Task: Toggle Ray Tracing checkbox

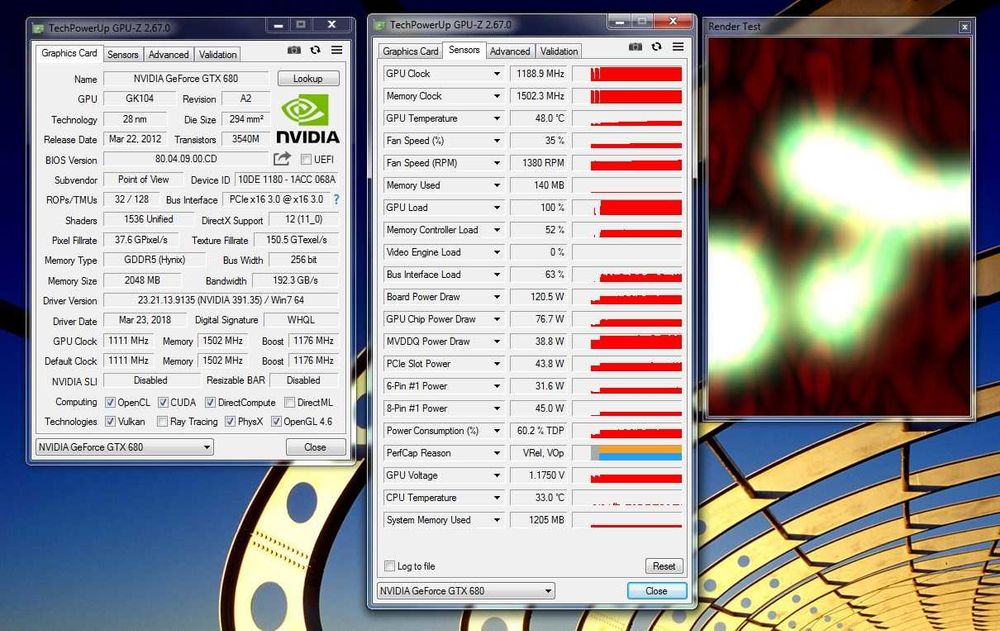Action: pyautogui.click(x=163, y=422)
